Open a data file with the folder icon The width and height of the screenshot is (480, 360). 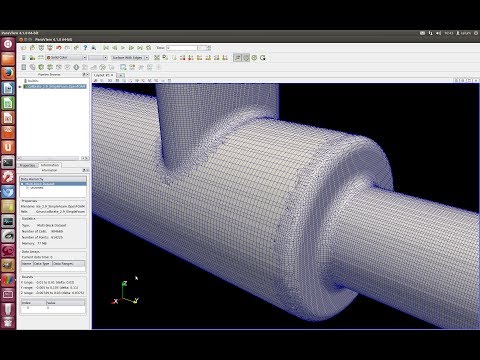tap(24, 48)
